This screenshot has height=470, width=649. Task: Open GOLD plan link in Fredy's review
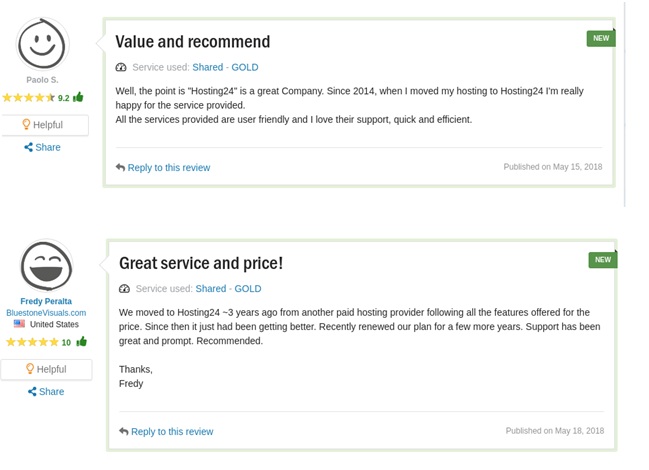(248, 289)
